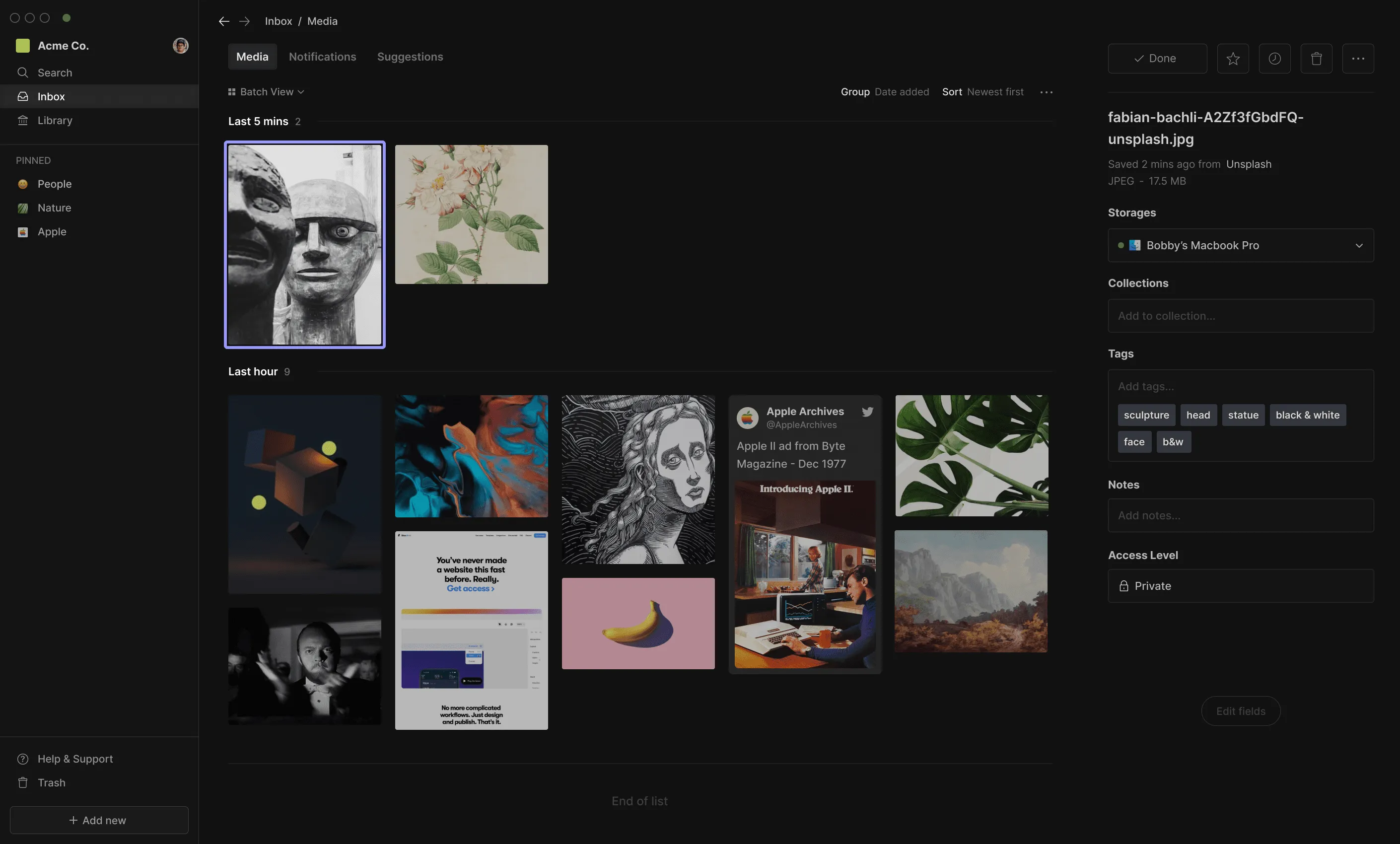Open the floating cubes 3D render thumbnail
This screenshot has width=1400, height=844.
pos(304,494)
